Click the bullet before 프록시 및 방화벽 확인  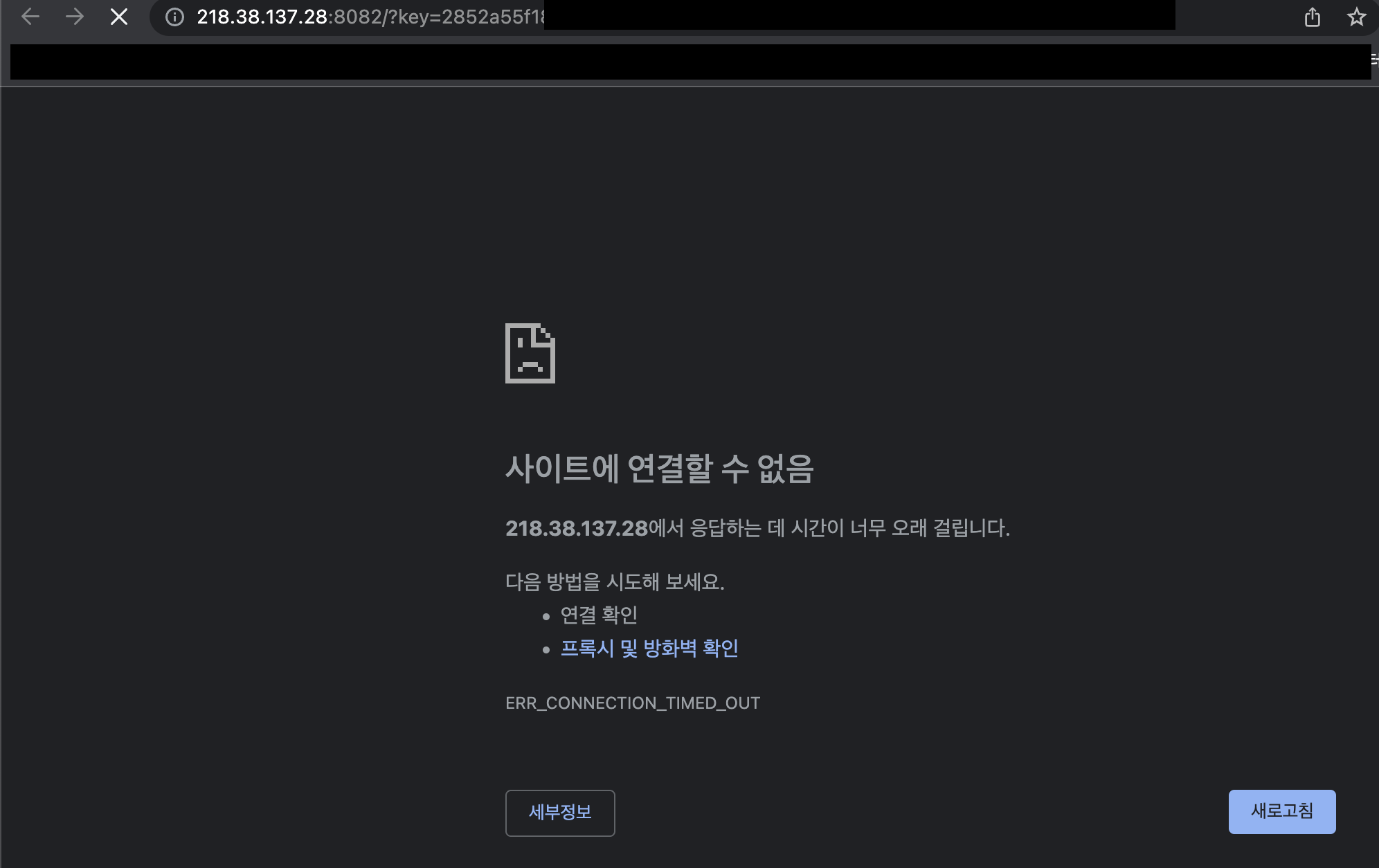546,649
